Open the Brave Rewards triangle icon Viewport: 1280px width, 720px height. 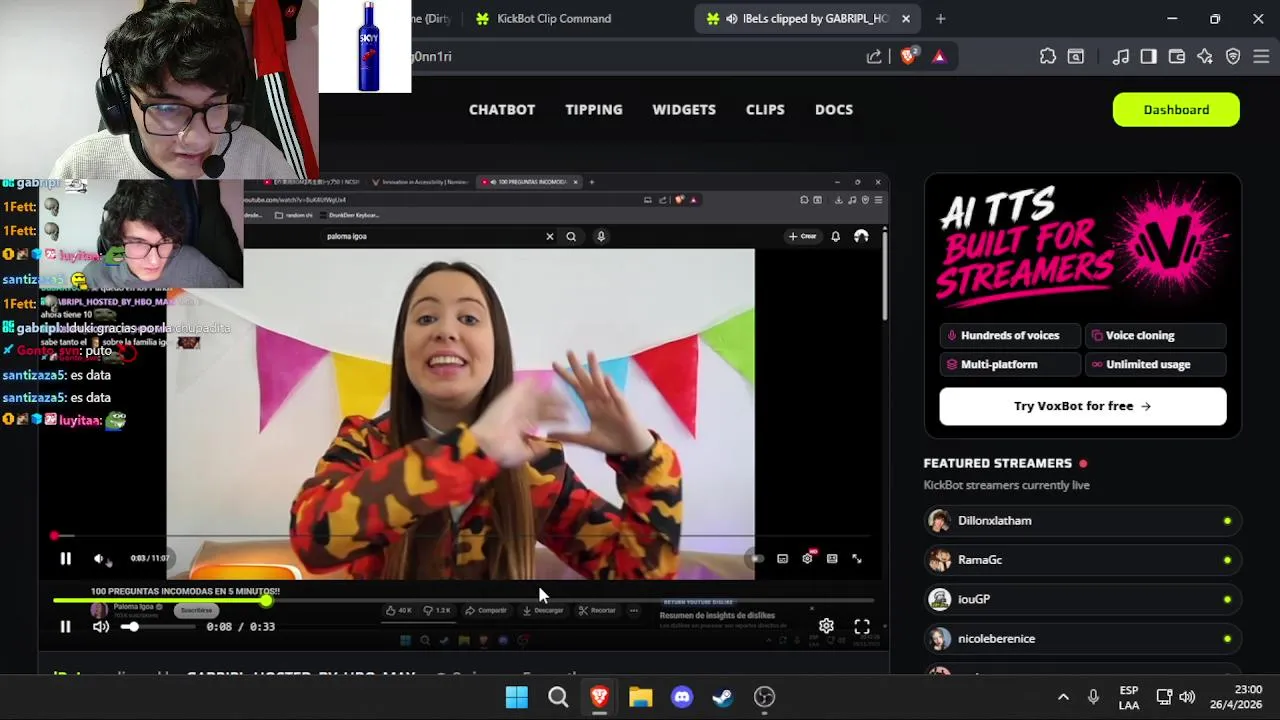pyautogui.click(x=939, y=57)
